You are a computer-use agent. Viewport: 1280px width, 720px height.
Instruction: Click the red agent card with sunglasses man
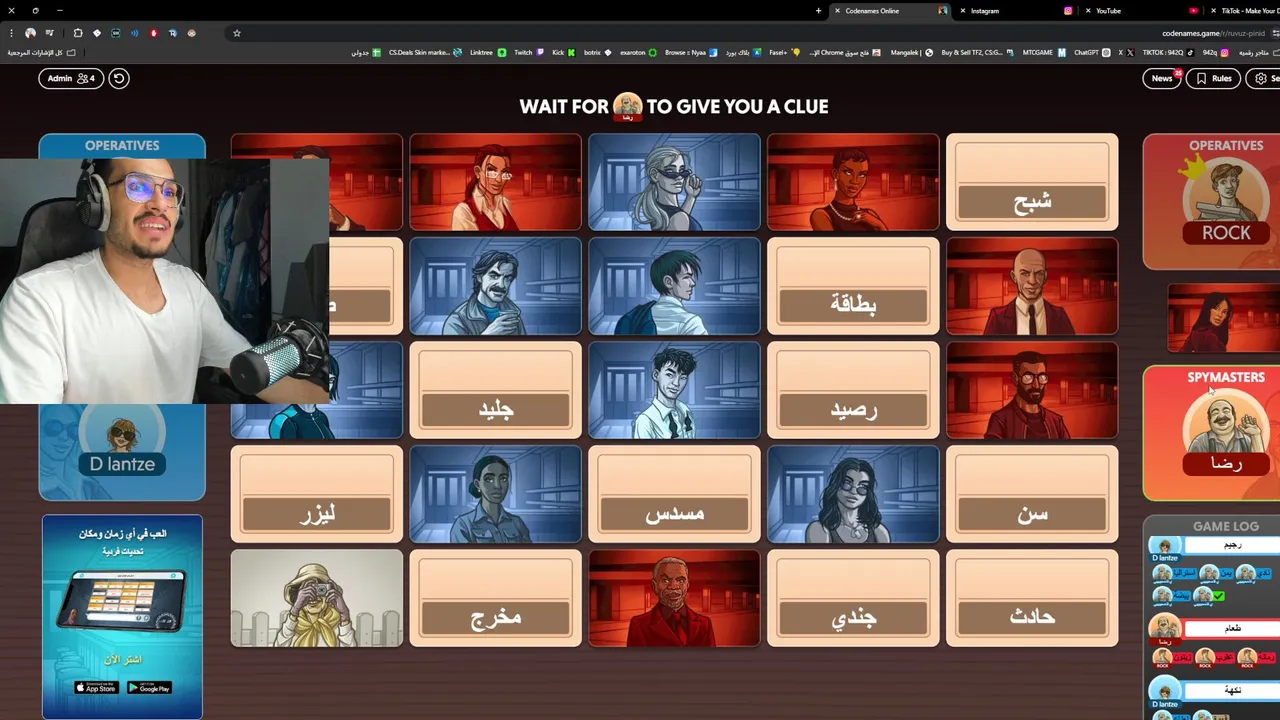pyautogui.click(x=1032, y=390)
